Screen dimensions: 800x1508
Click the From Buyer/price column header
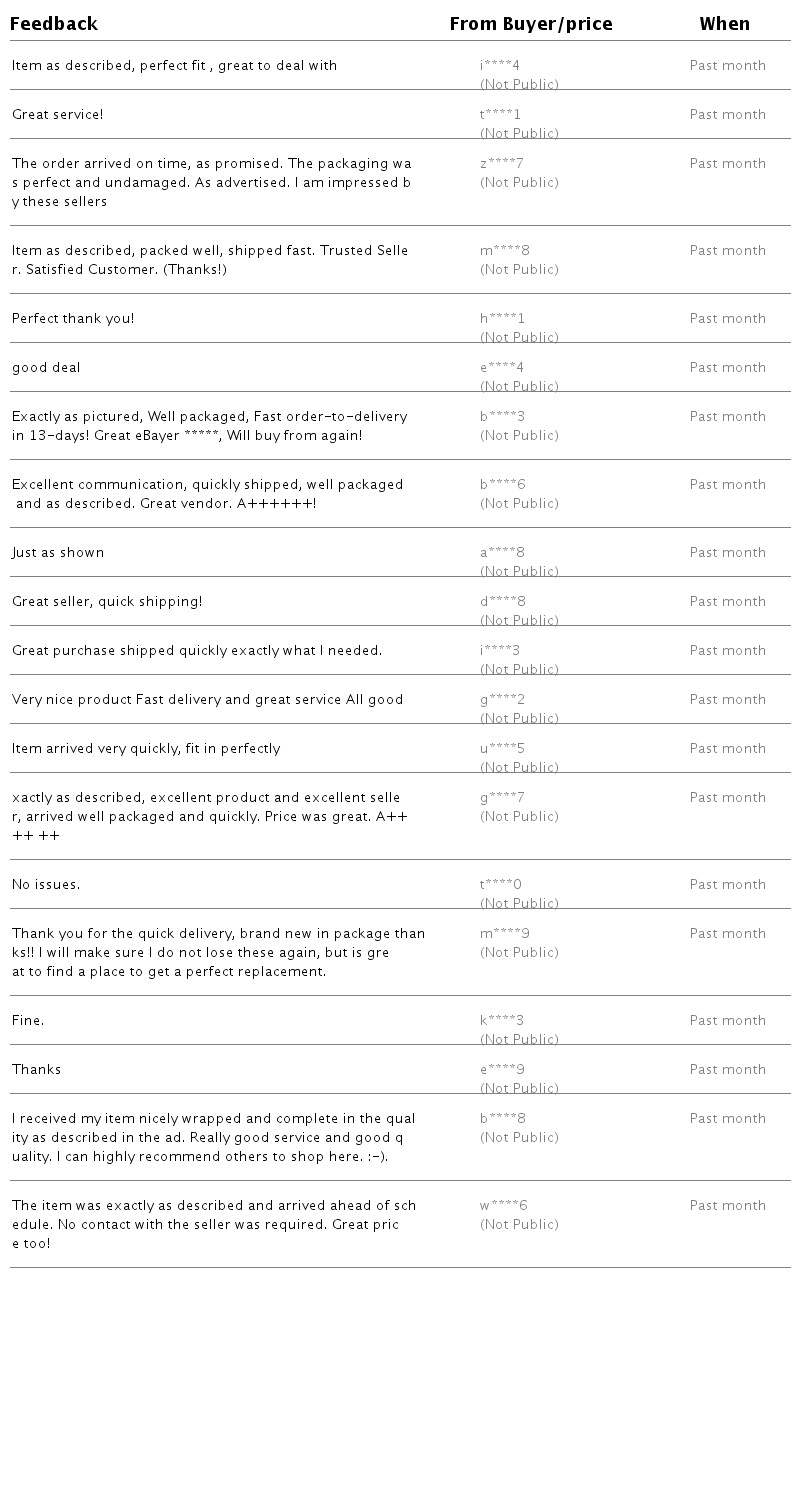530,24
